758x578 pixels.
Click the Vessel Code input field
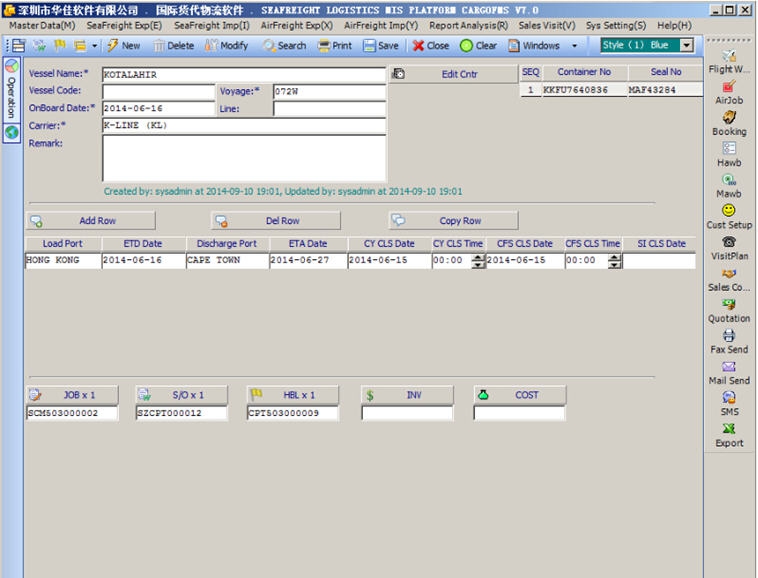pyautogui.click(x=158, y=92)
